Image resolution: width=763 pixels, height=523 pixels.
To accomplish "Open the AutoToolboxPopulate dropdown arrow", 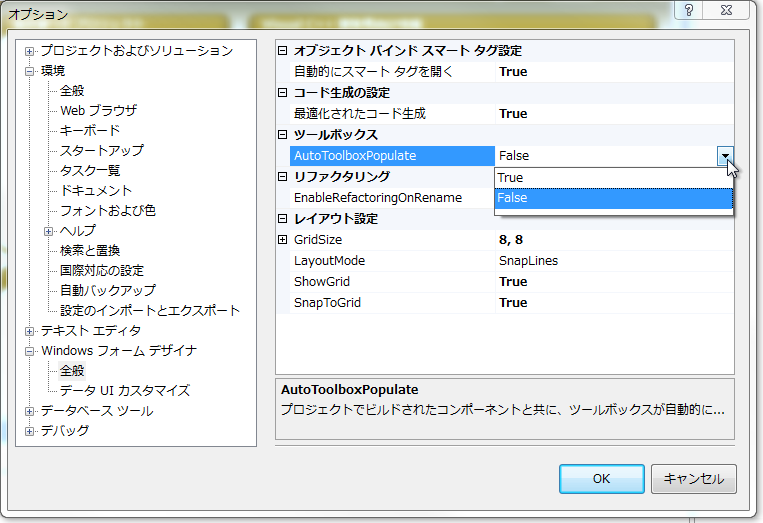I will [725, 155].
